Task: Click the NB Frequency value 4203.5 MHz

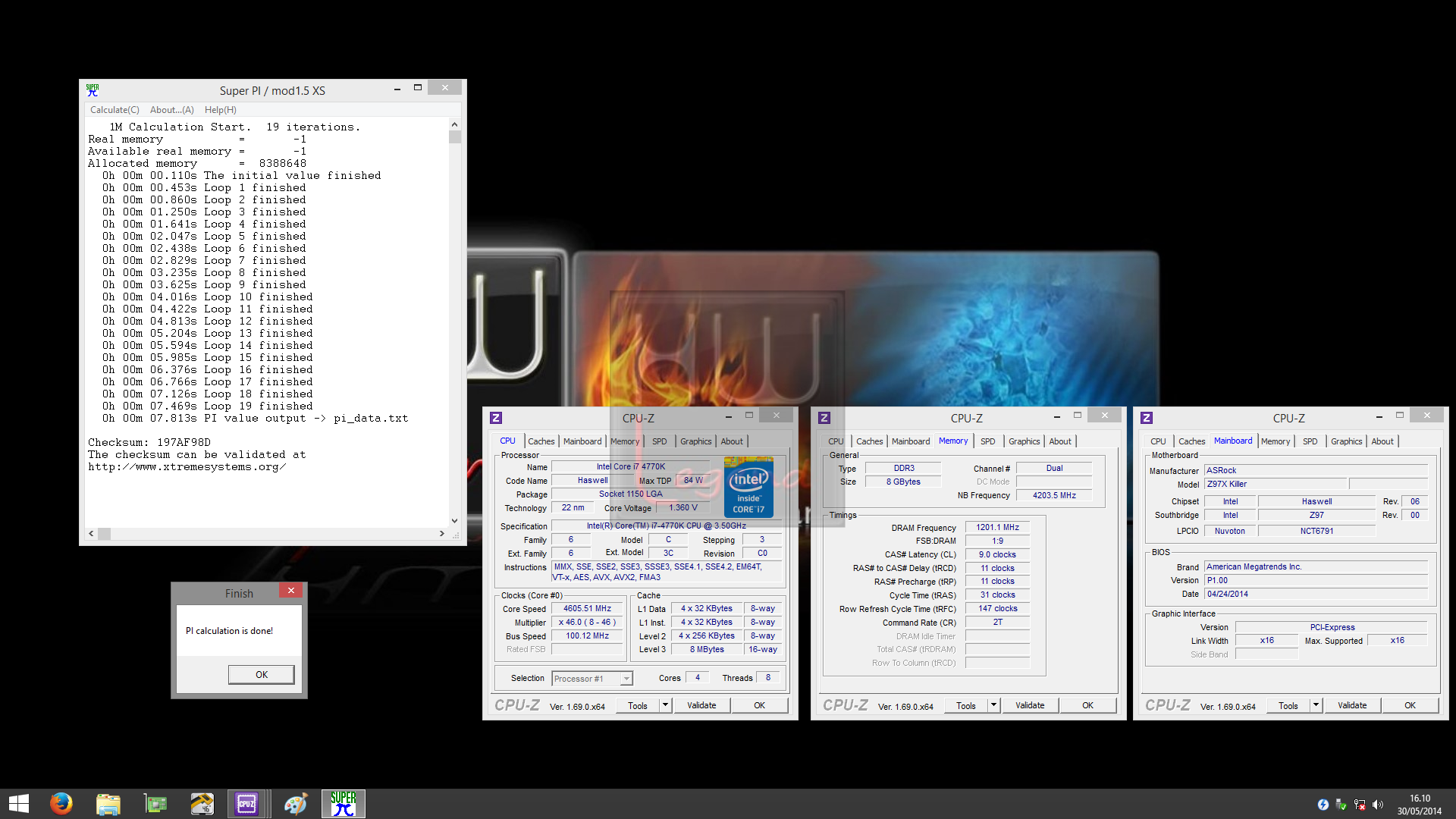Action: (1054, 495)
